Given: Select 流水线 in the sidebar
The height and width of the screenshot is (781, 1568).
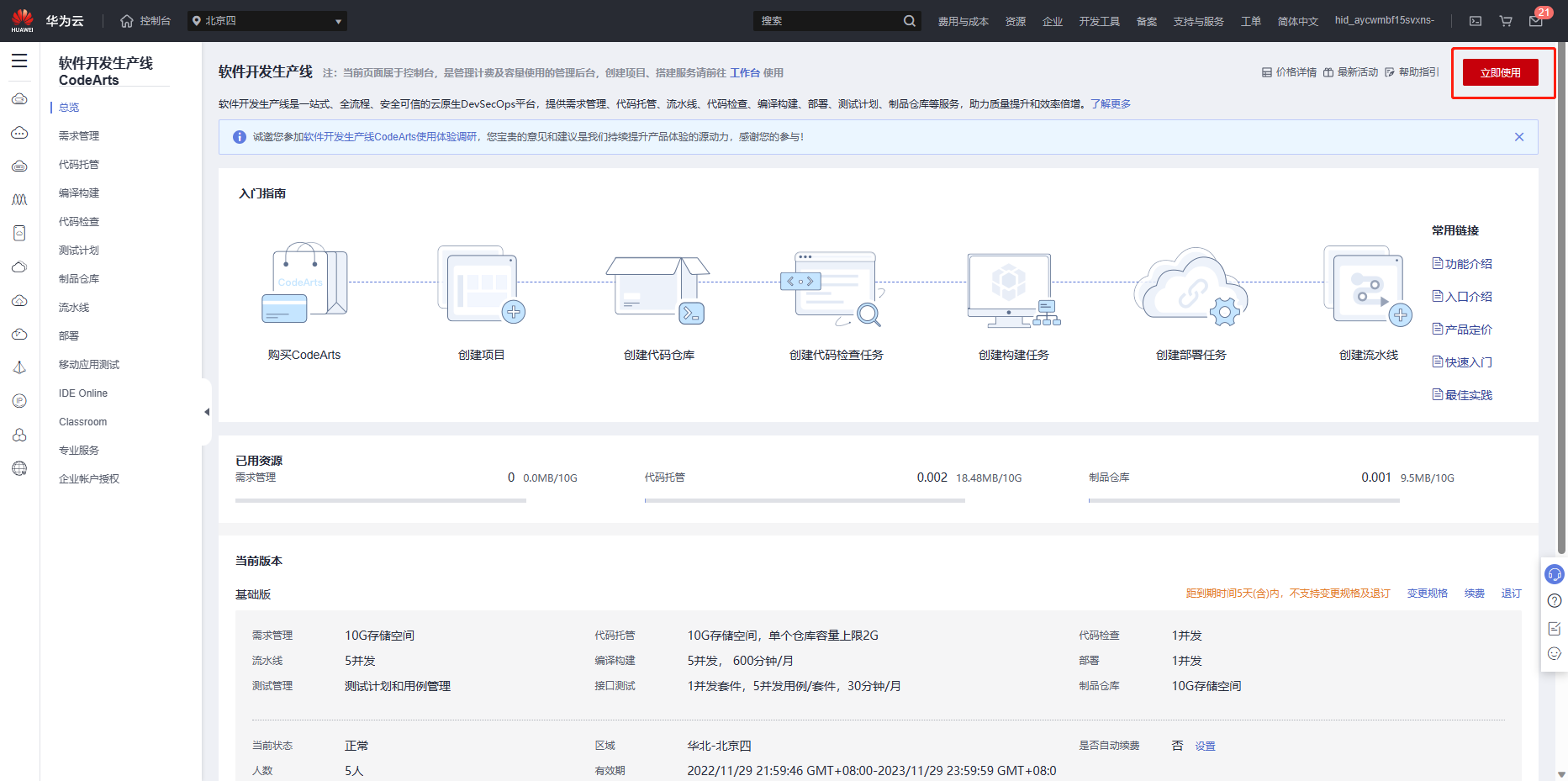Looking at the screenshot, I should [x=74, y=308].
